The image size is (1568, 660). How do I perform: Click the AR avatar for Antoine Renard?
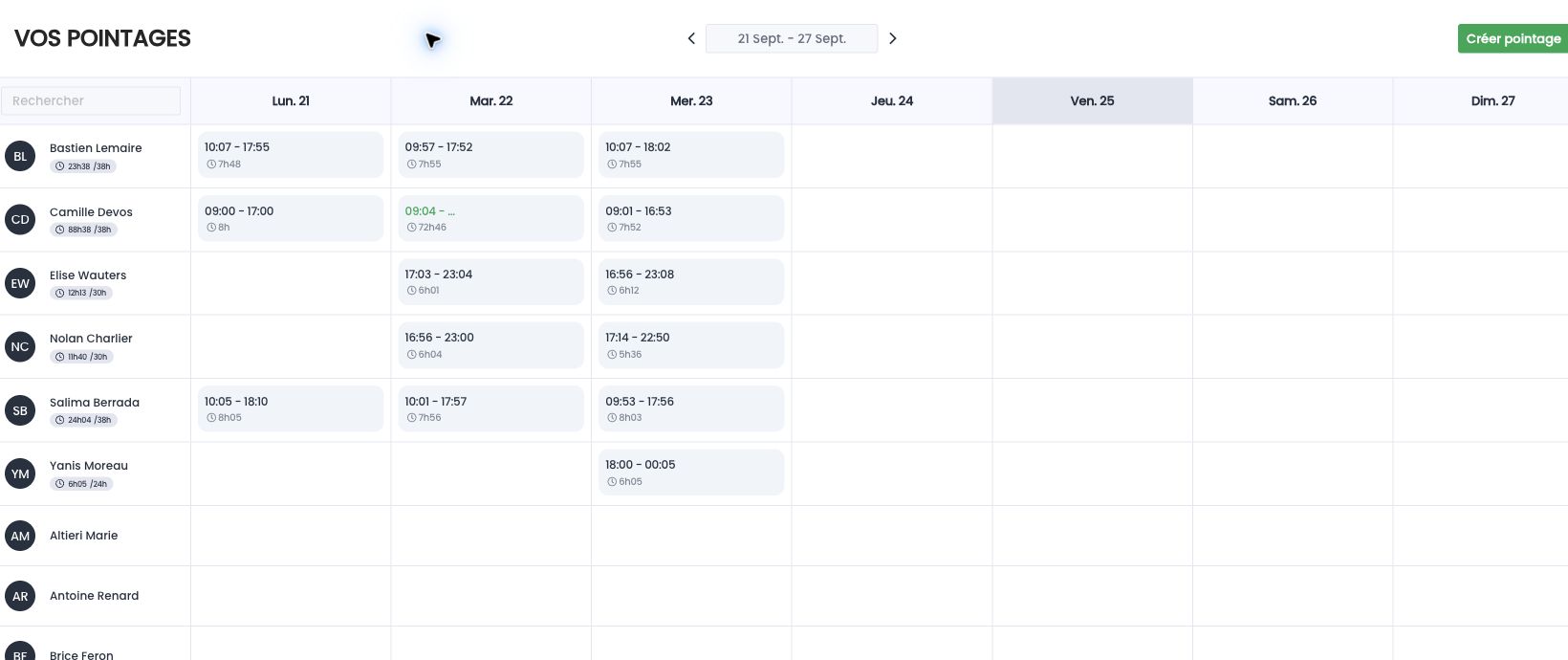20,596
